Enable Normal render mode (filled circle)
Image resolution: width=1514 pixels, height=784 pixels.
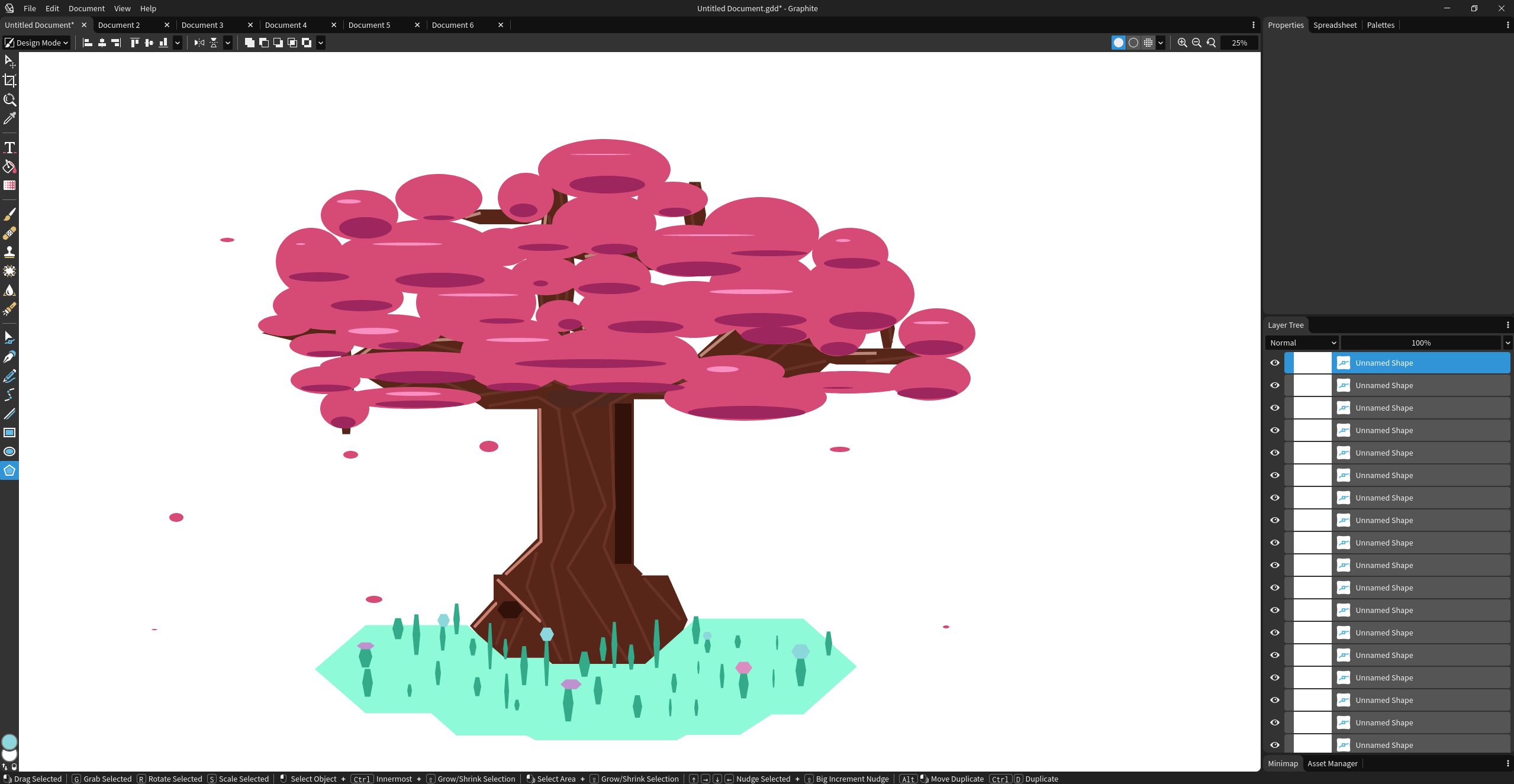point(1119,43)
